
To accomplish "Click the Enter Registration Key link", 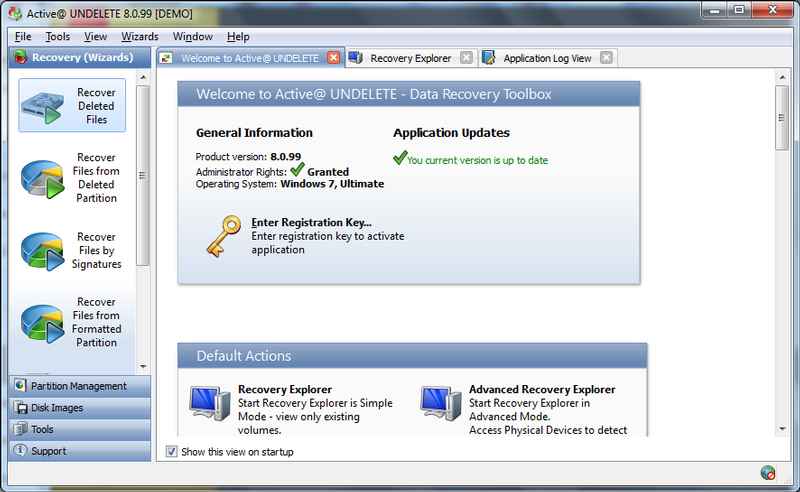I will pyautogui.click(x=311, y=222).
